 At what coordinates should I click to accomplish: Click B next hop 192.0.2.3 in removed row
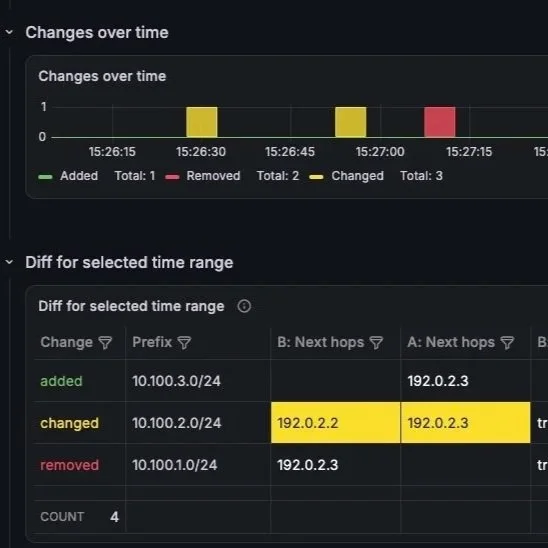[x=308, y=465]
